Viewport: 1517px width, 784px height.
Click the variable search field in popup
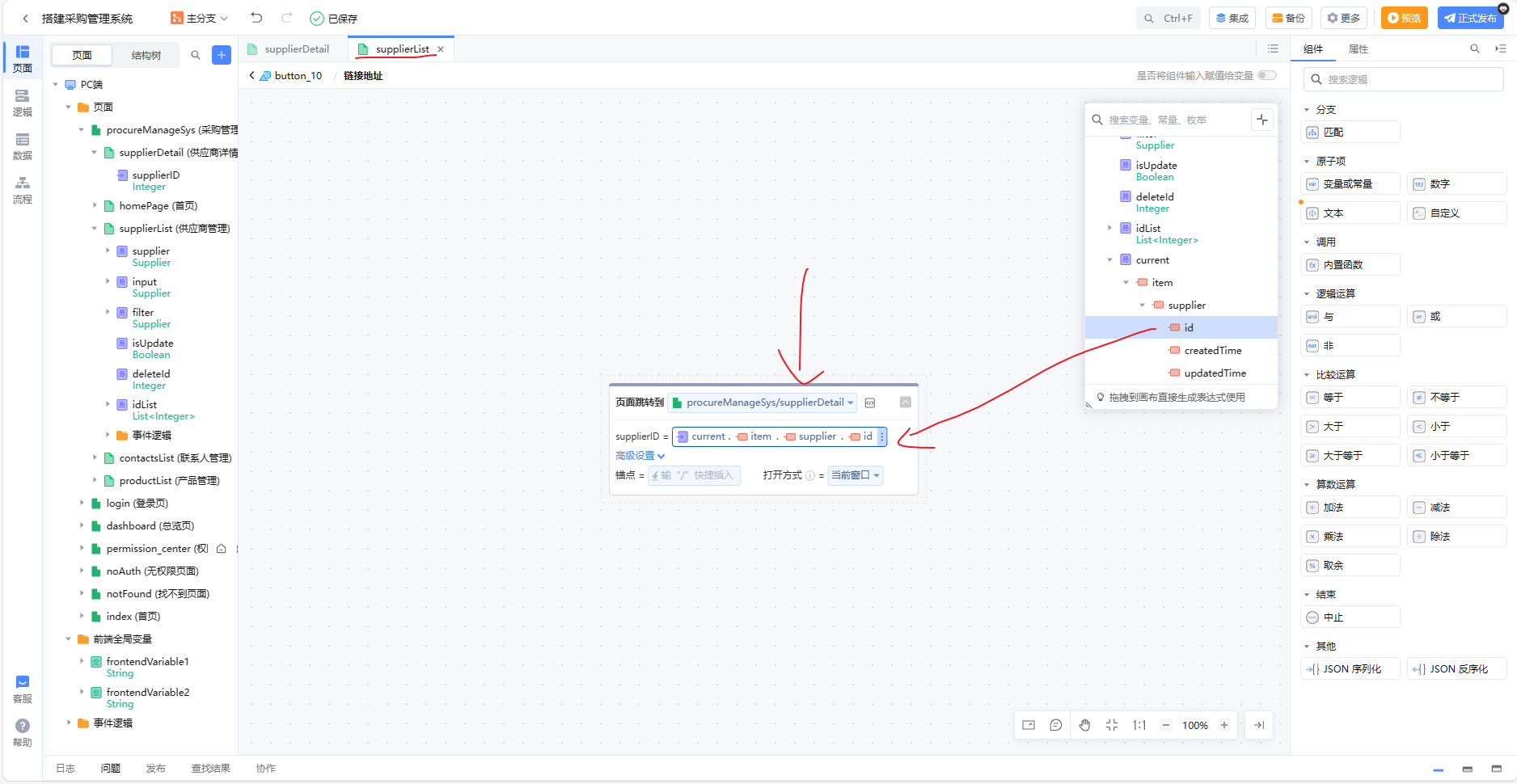[1168, 120]
